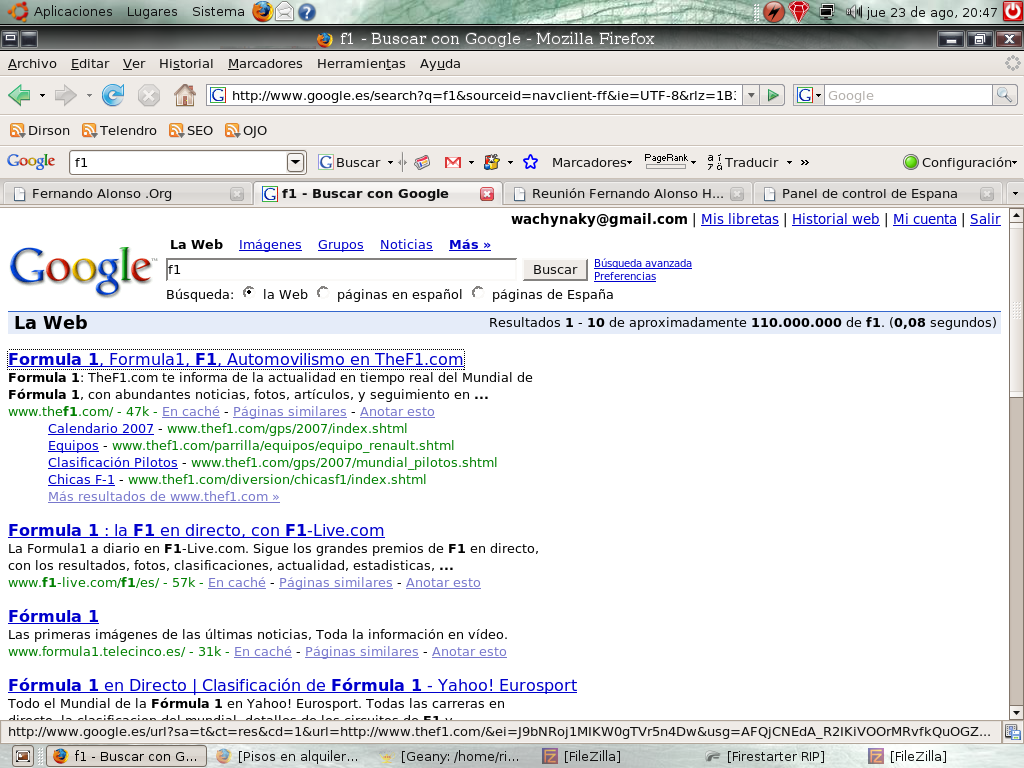Viewport: 1024px width, 768px height.
Task: Open the Configuración dropdown
Action: tap(960, 163)
